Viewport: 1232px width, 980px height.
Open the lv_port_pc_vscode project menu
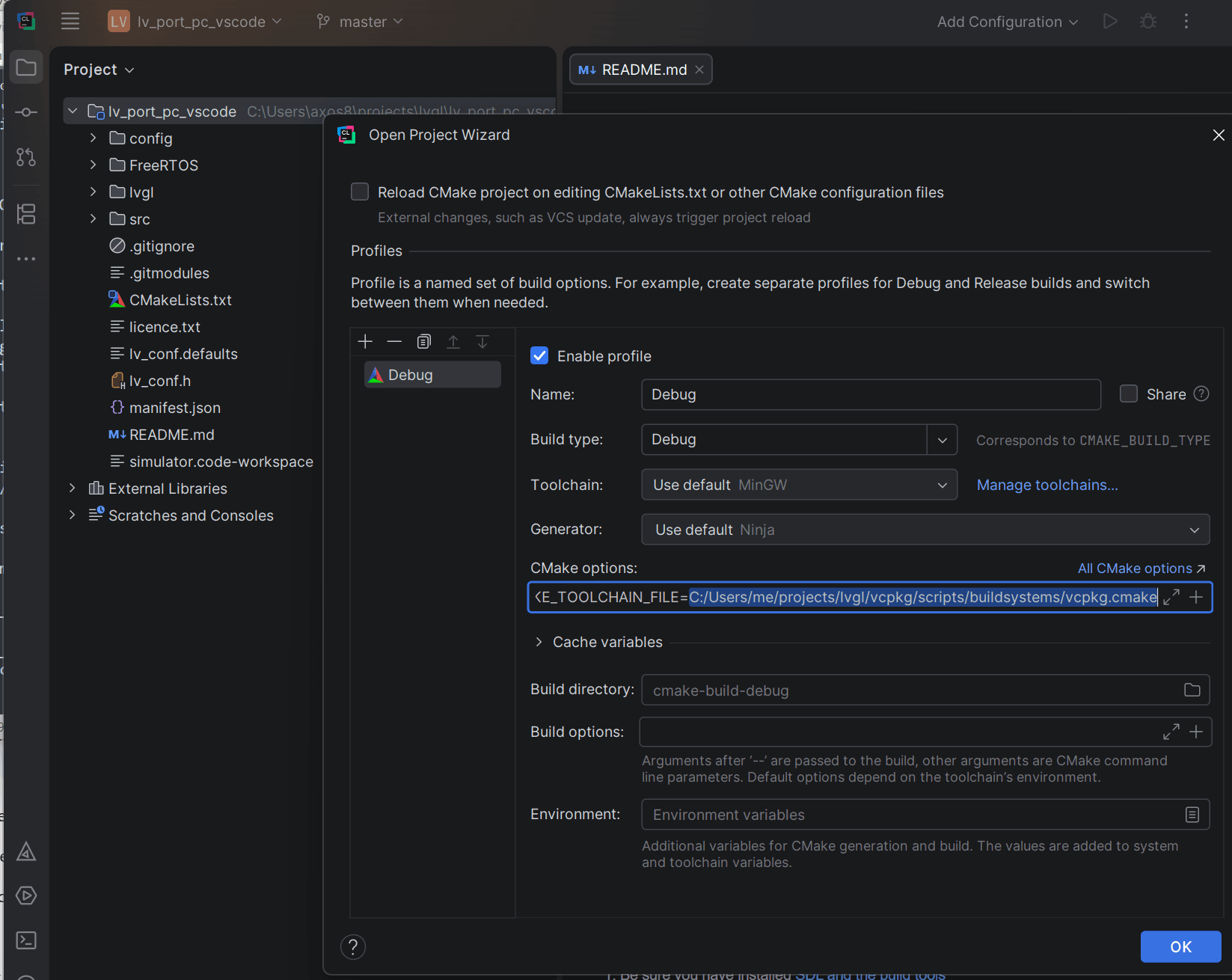click(194, 22)
